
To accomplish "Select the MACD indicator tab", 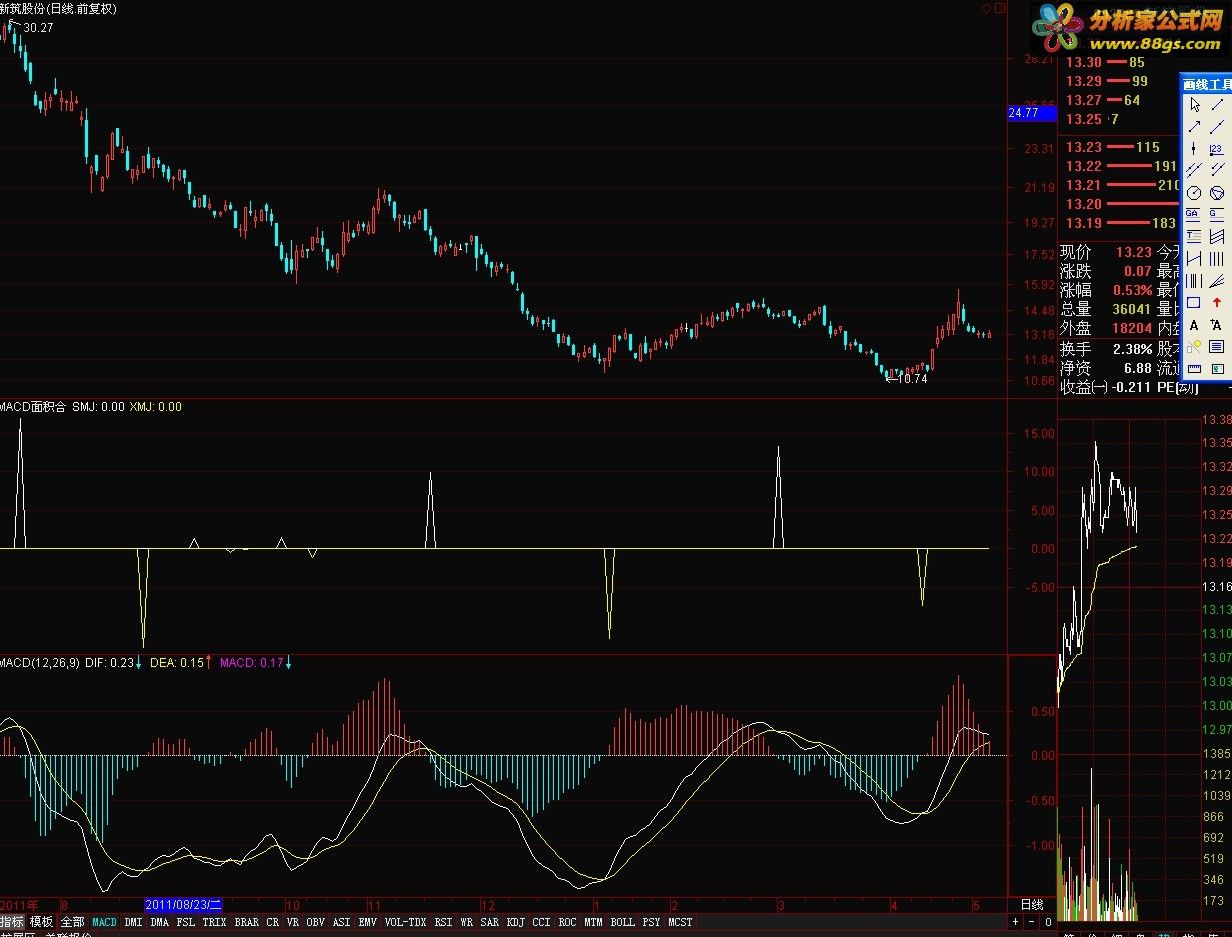I will point(104,922).
